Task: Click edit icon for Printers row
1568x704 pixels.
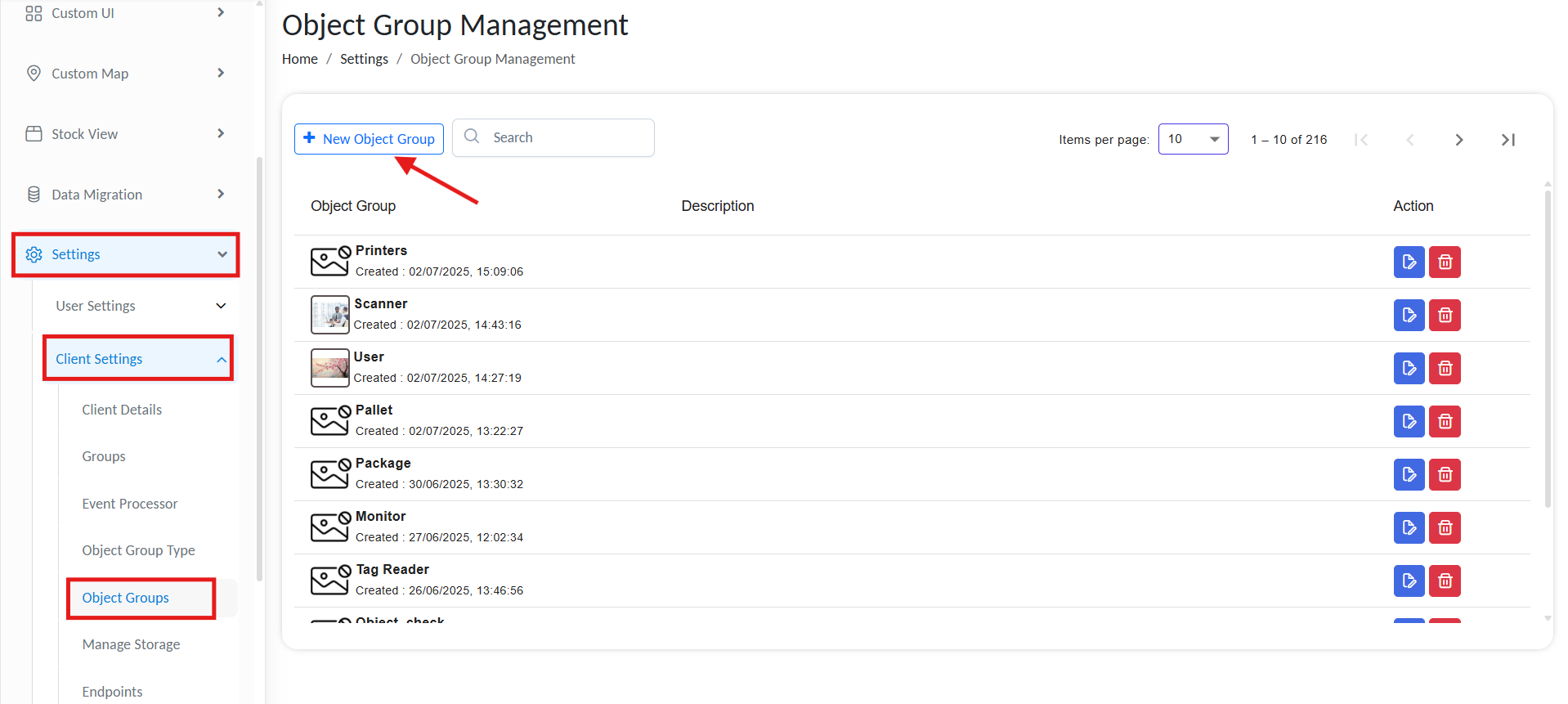Action: [x=1408, y=262]
